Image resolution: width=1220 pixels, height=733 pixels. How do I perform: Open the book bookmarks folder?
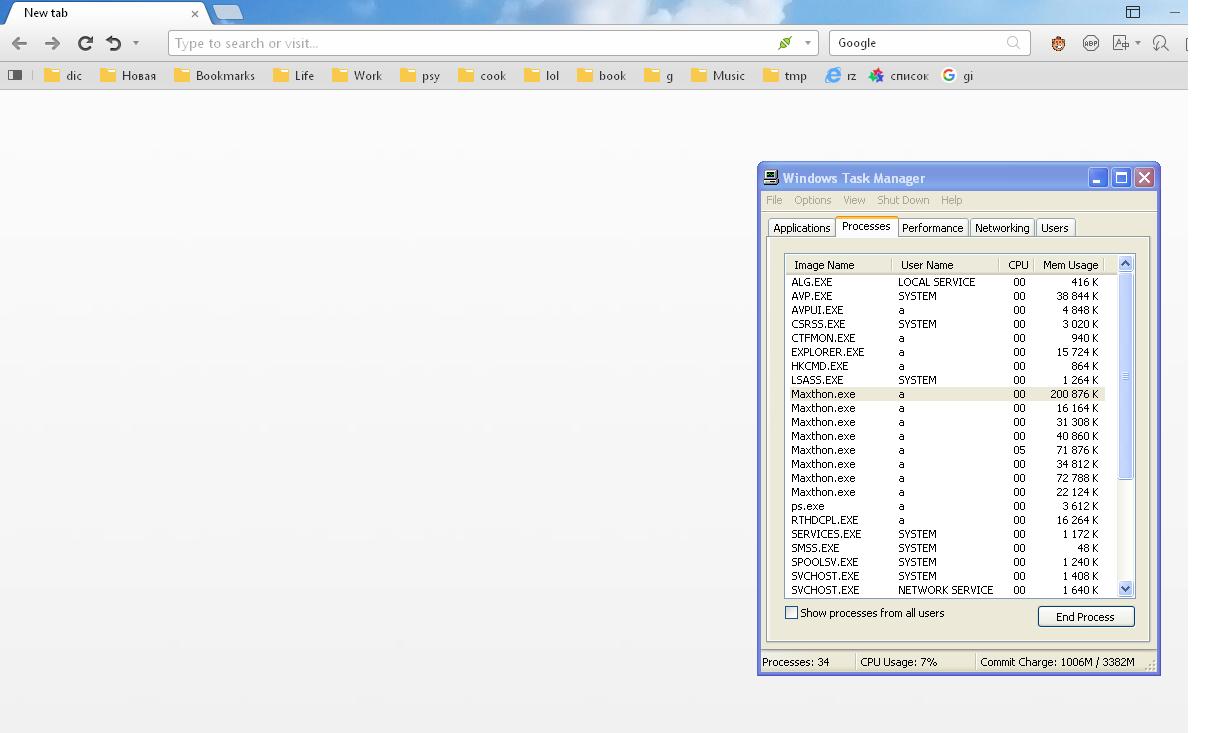tap(602, 75)
